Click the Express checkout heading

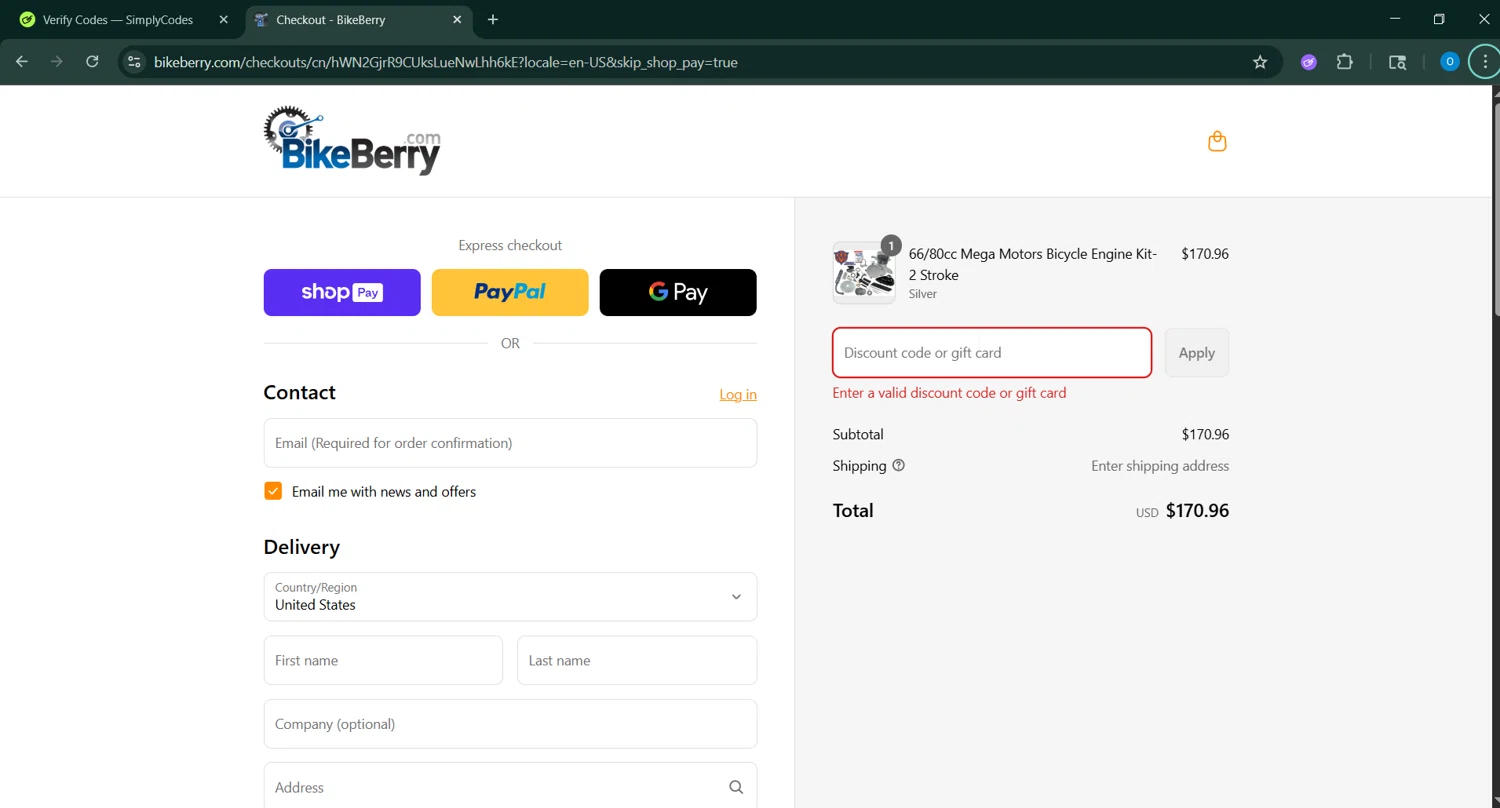point(510,245)
